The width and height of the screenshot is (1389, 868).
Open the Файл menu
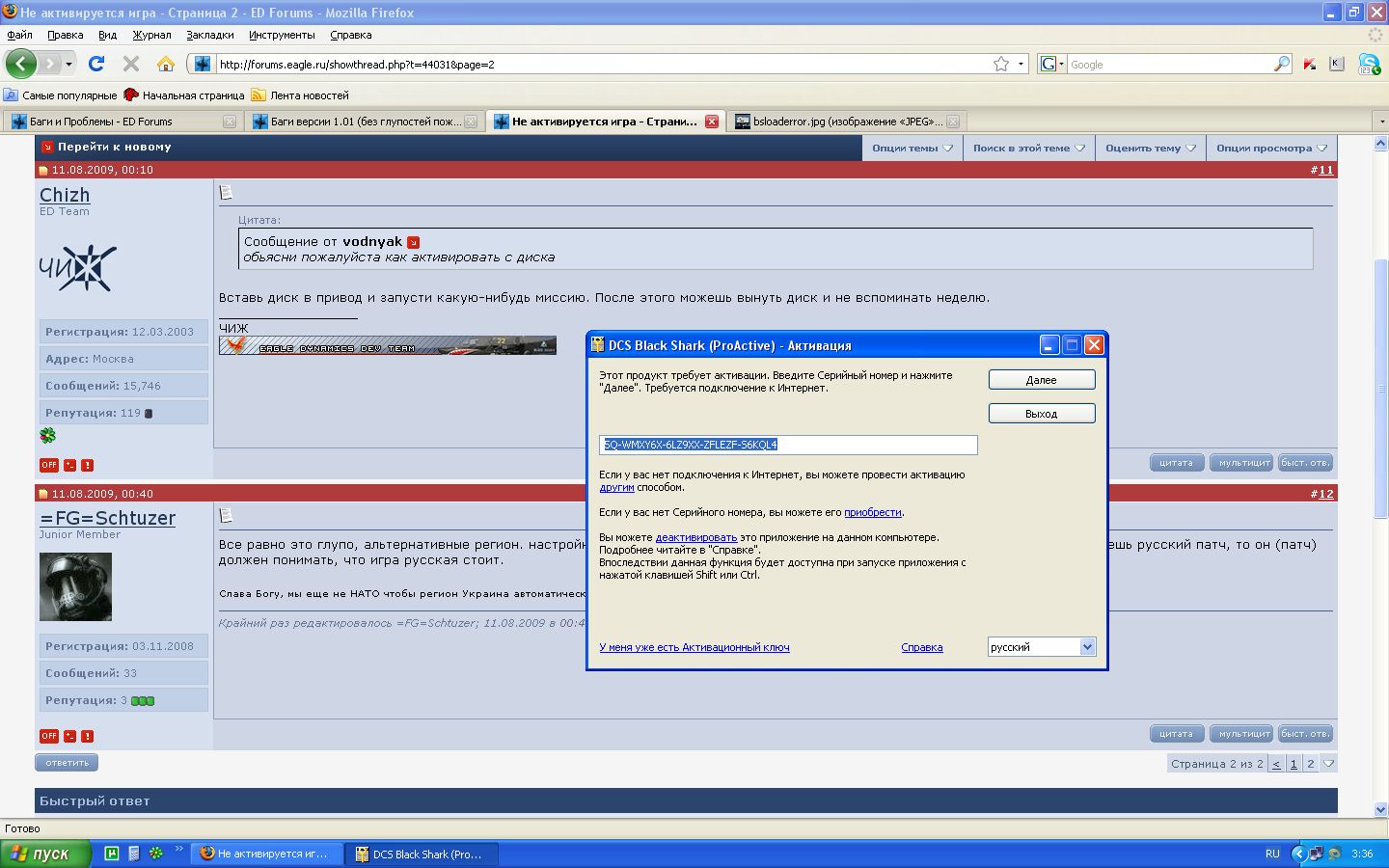pyautogui.click(x=19, y=35)
